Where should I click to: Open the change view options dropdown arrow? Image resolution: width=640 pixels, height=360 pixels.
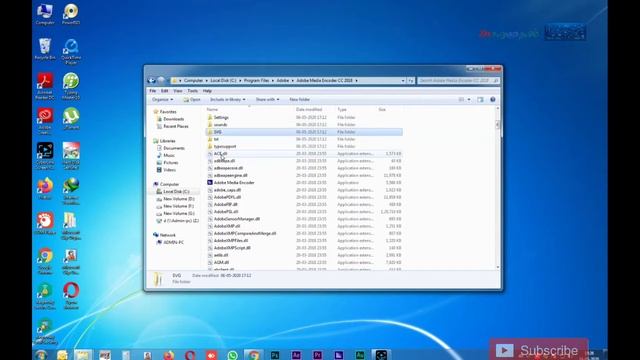[x=469, y=100]
